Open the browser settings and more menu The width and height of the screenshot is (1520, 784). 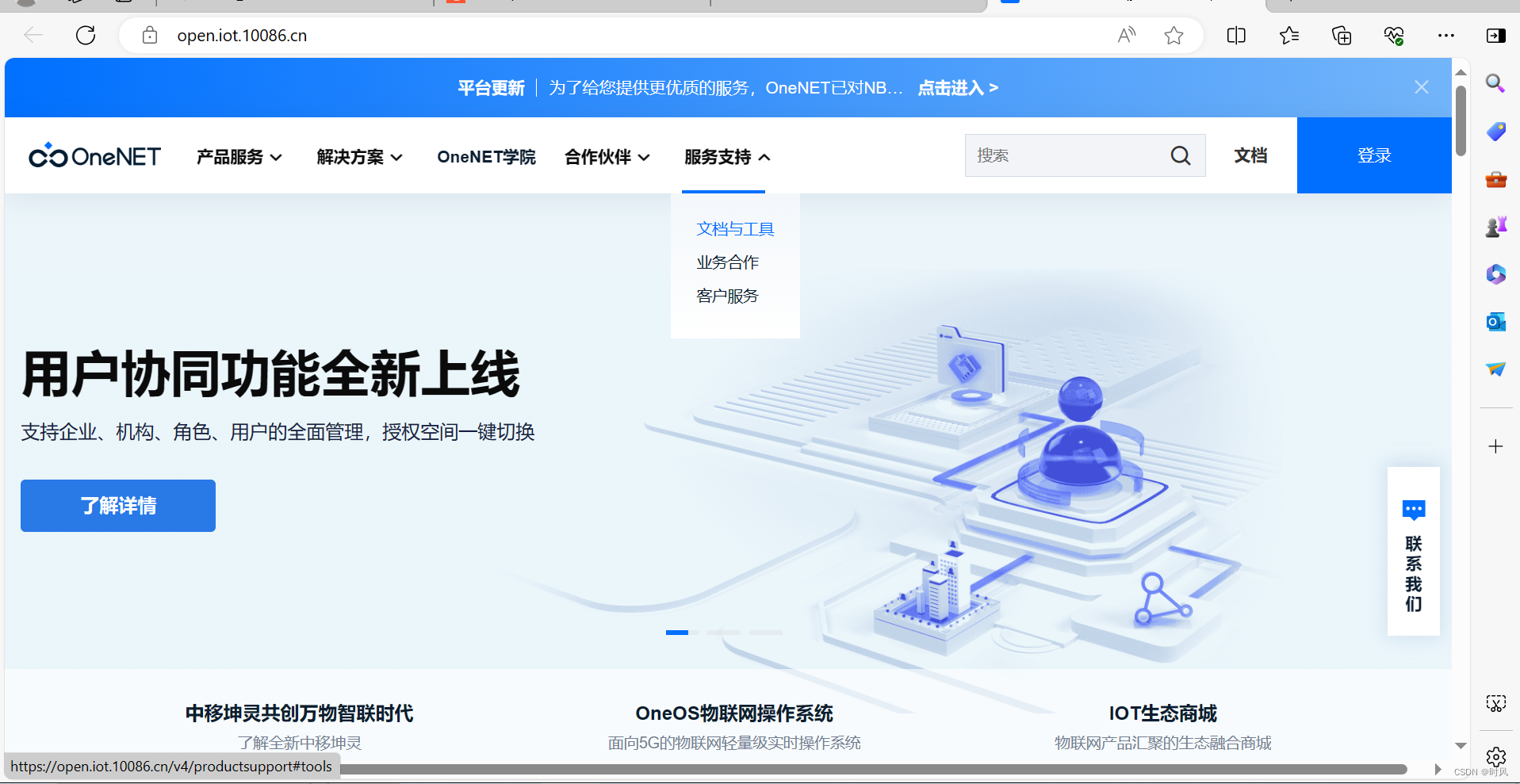[1446, 35]
